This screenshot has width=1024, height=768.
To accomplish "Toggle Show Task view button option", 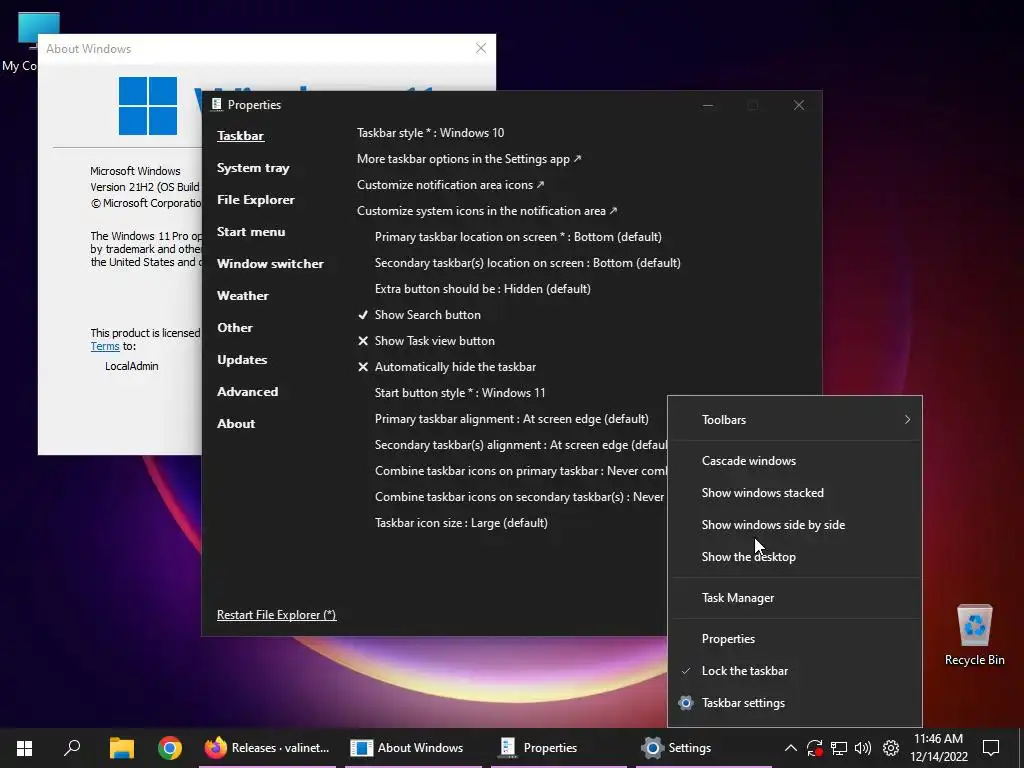I will [x=426, y=341].
